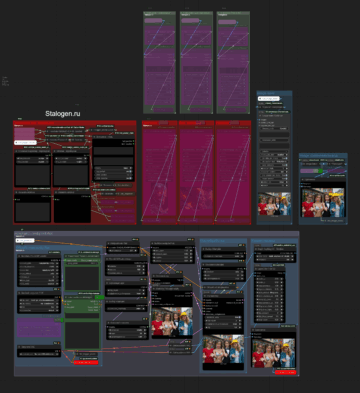Open the first widget row of the bottom-left loader node
Image resolution: width=360 pixels, height=393 pixels.
(x=39, y=263)
